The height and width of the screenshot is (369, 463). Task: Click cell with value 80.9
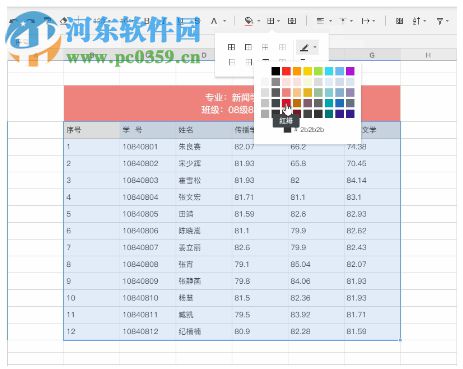tap(260, 331)
